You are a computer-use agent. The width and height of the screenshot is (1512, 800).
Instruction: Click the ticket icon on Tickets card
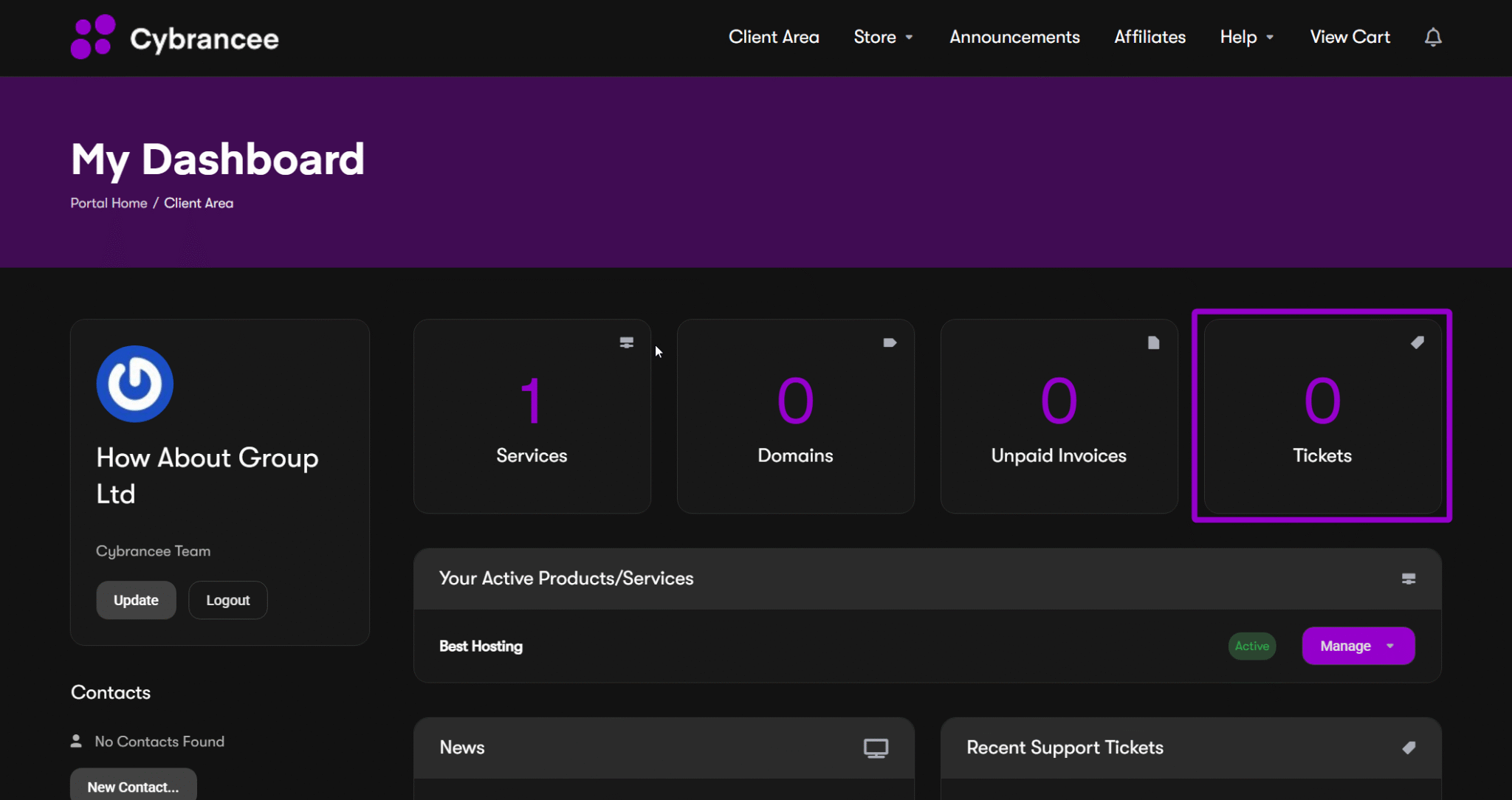point(1417,342)
